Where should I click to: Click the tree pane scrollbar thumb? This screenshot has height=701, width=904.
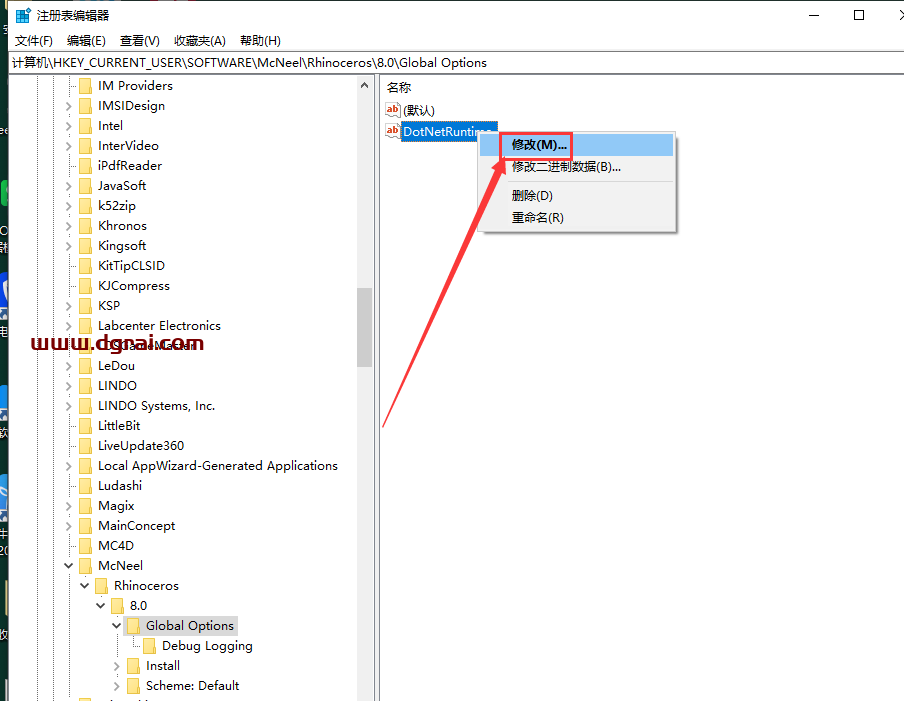(x=364, y=327)
